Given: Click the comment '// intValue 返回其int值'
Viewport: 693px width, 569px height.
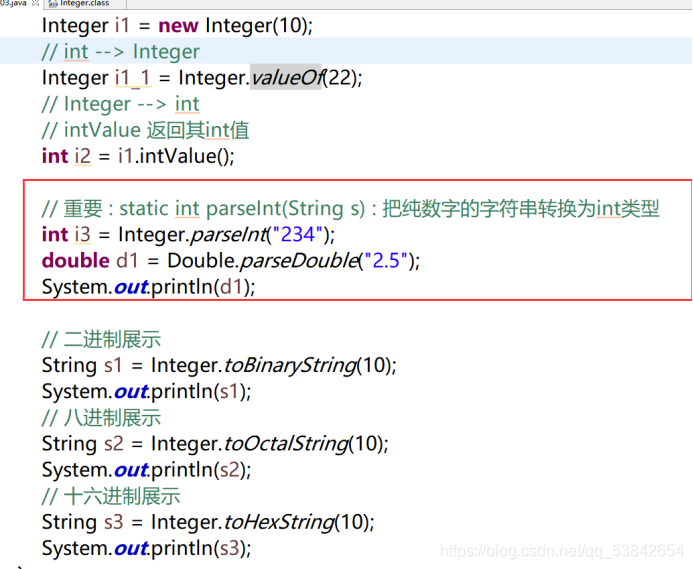Looking at the screenshot, I should [145, 130].
